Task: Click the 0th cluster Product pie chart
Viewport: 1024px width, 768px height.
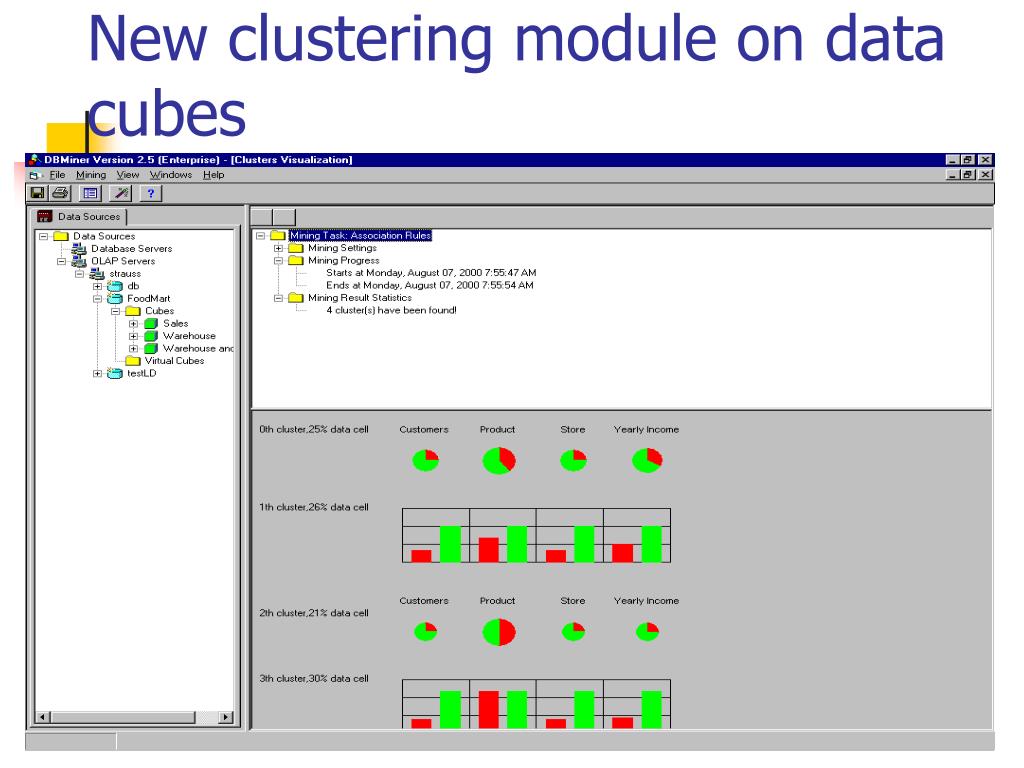Action: coord(499,460)
